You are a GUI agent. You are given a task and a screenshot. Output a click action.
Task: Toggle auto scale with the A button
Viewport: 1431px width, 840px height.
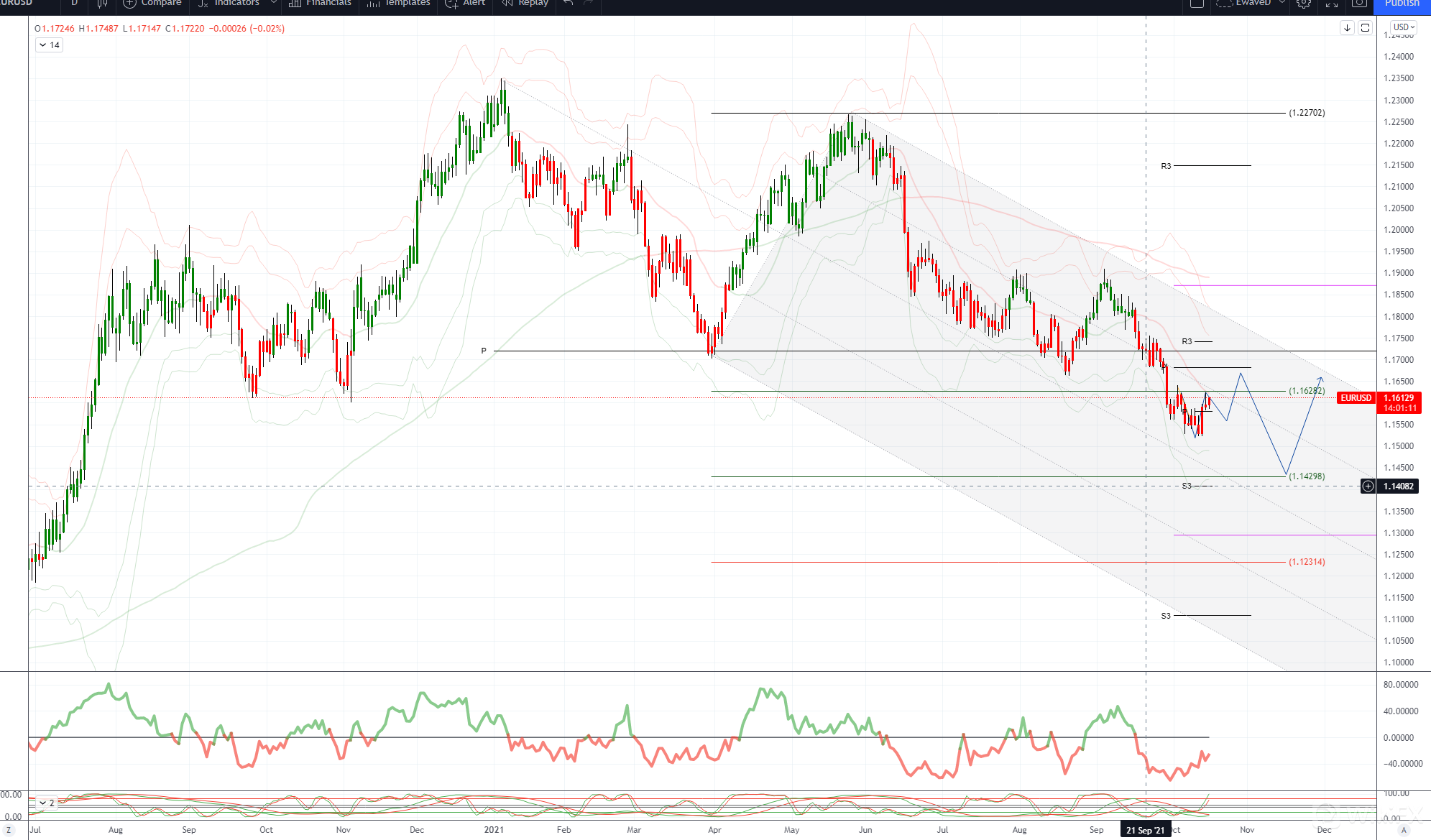point(1404,830)
